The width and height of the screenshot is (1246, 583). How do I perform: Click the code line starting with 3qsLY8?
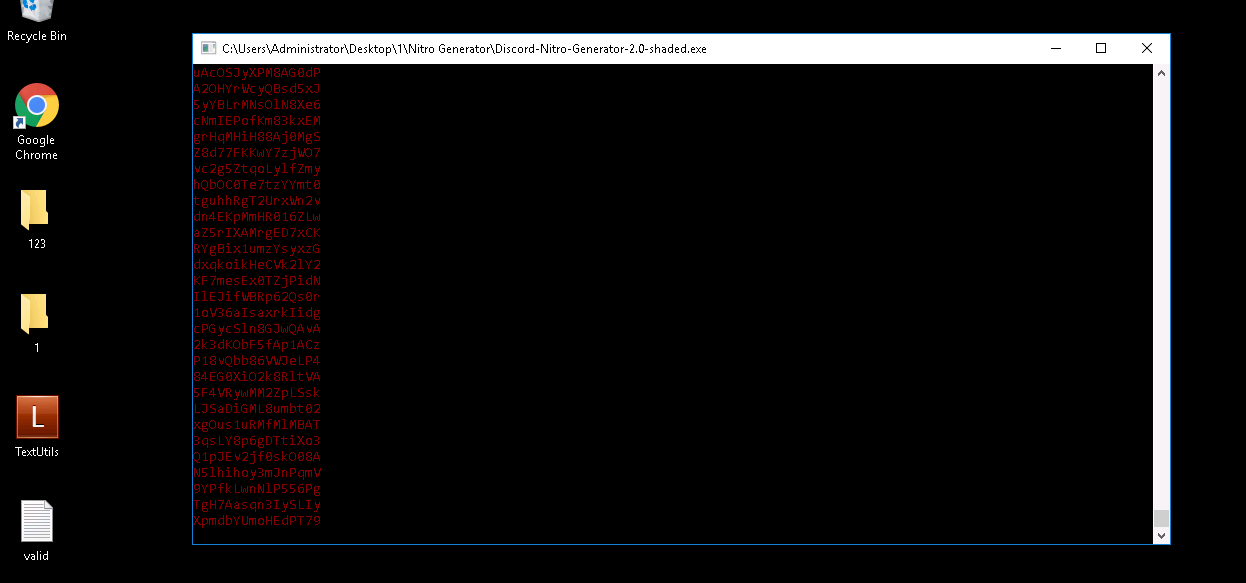coord(257,441)
